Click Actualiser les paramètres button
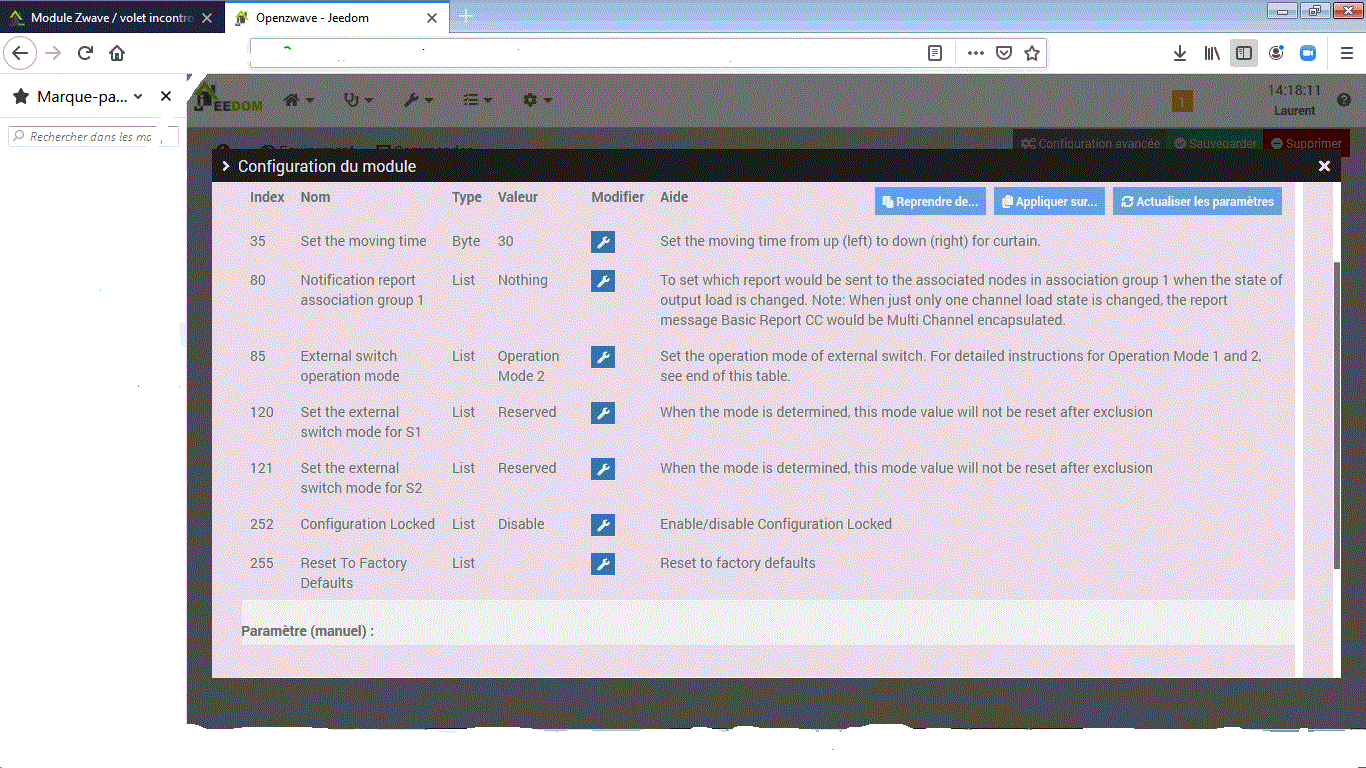The width and height of the screenshot is (1366, 768). click(x=1197, y=201)
